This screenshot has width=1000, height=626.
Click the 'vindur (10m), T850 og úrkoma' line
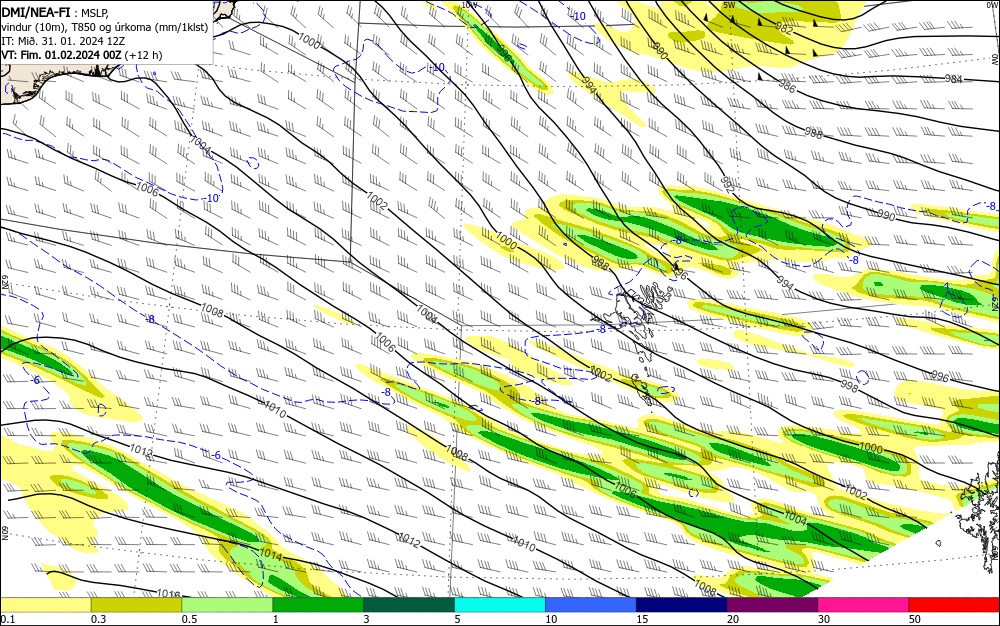coord(77,26)
